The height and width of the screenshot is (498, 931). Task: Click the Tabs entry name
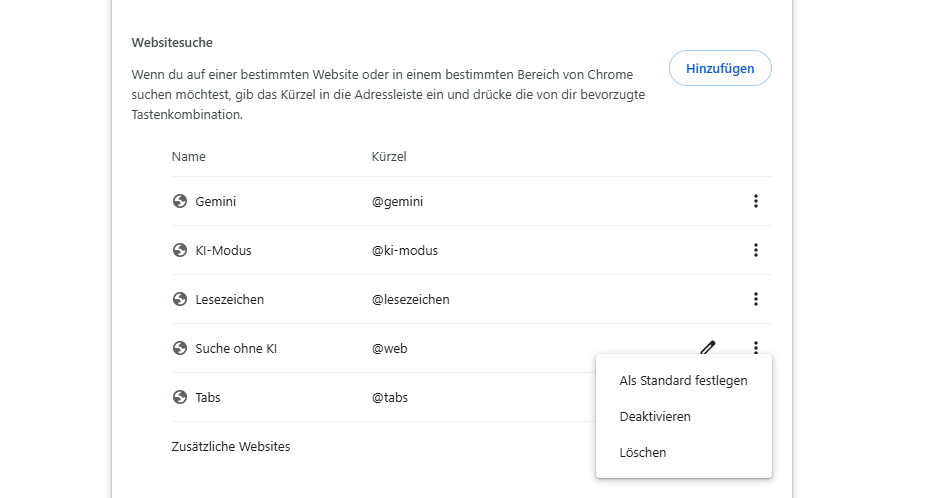208,398
